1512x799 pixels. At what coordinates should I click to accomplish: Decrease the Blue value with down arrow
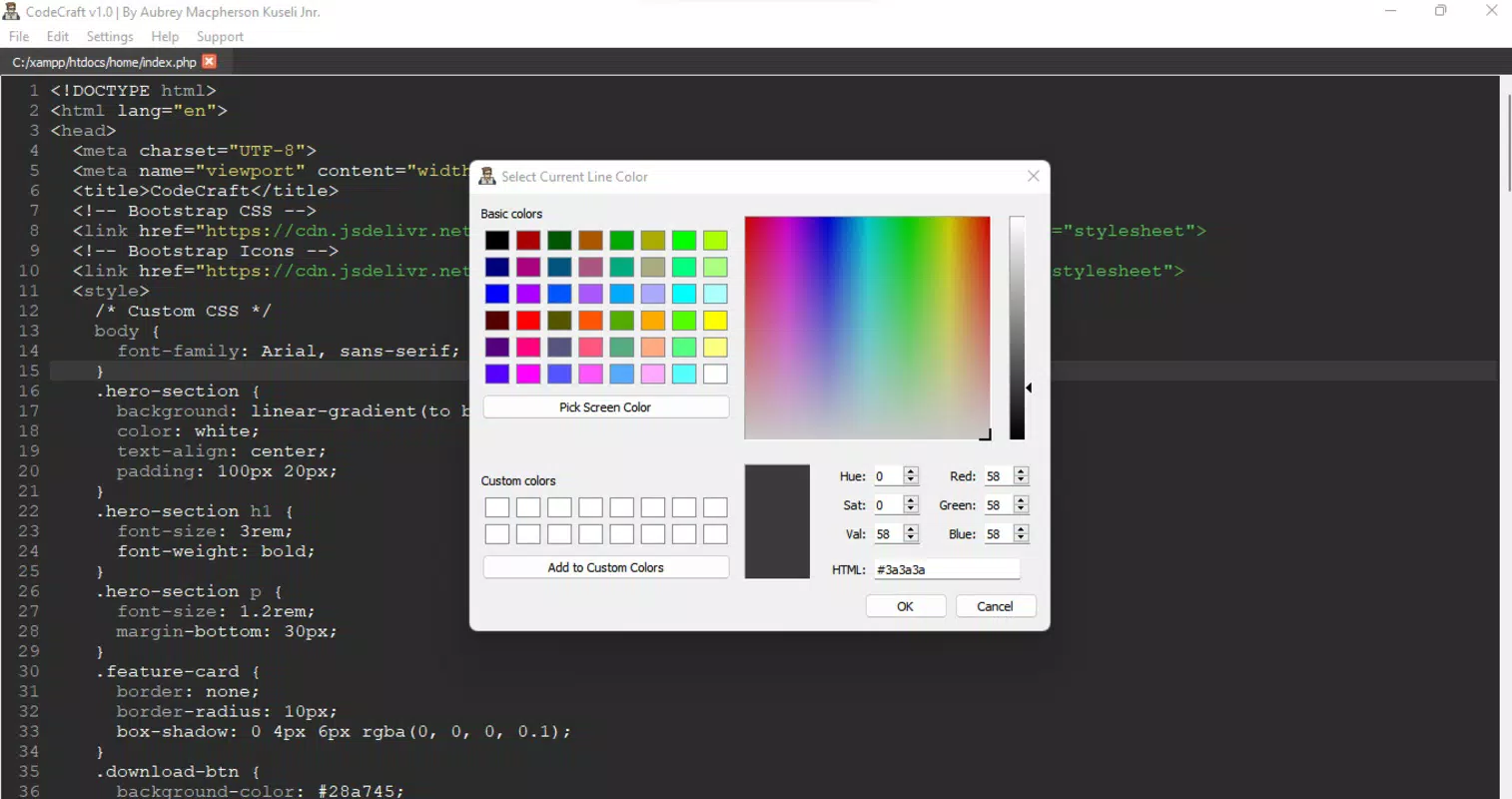pyautogui.click(x=1021, y=538)
